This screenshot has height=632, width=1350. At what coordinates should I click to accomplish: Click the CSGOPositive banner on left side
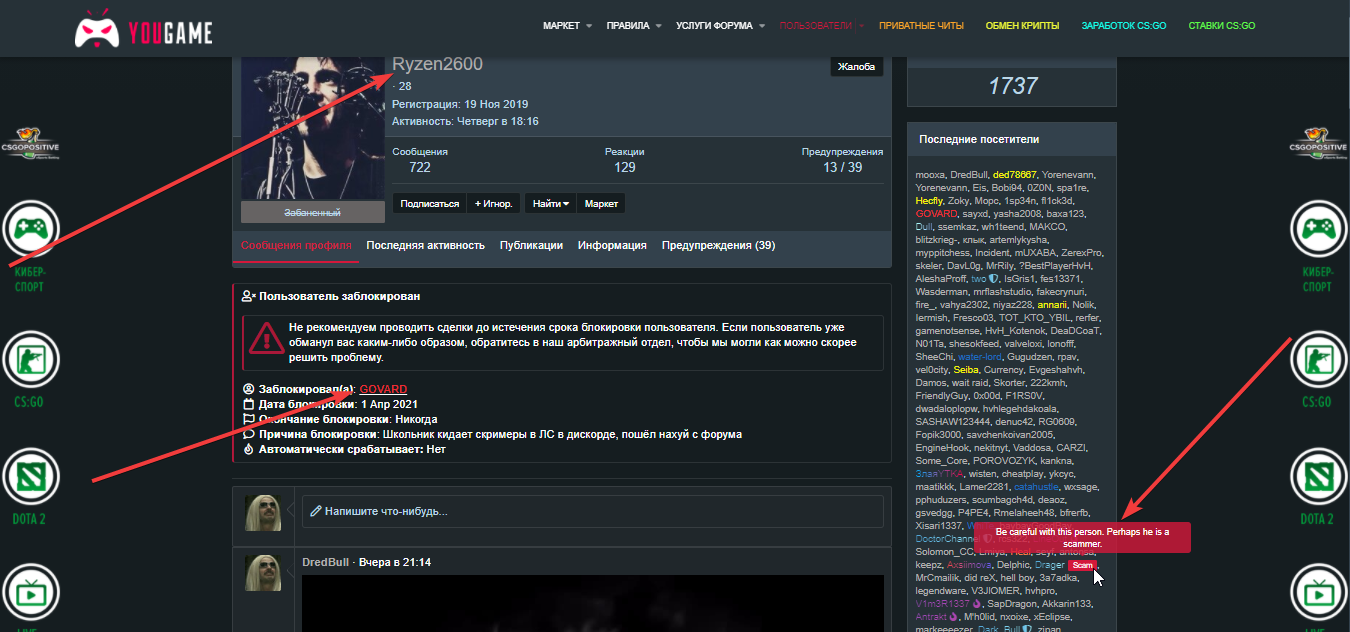tap(32, 144)
